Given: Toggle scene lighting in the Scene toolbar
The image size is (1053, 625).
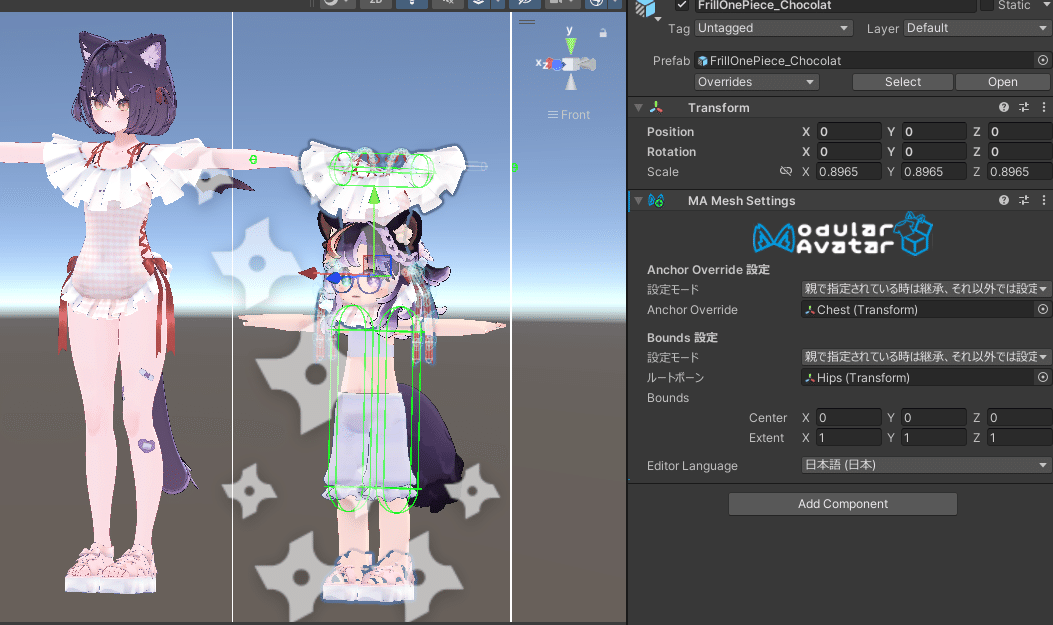Looking at the screenshot, I should (411, 4).
